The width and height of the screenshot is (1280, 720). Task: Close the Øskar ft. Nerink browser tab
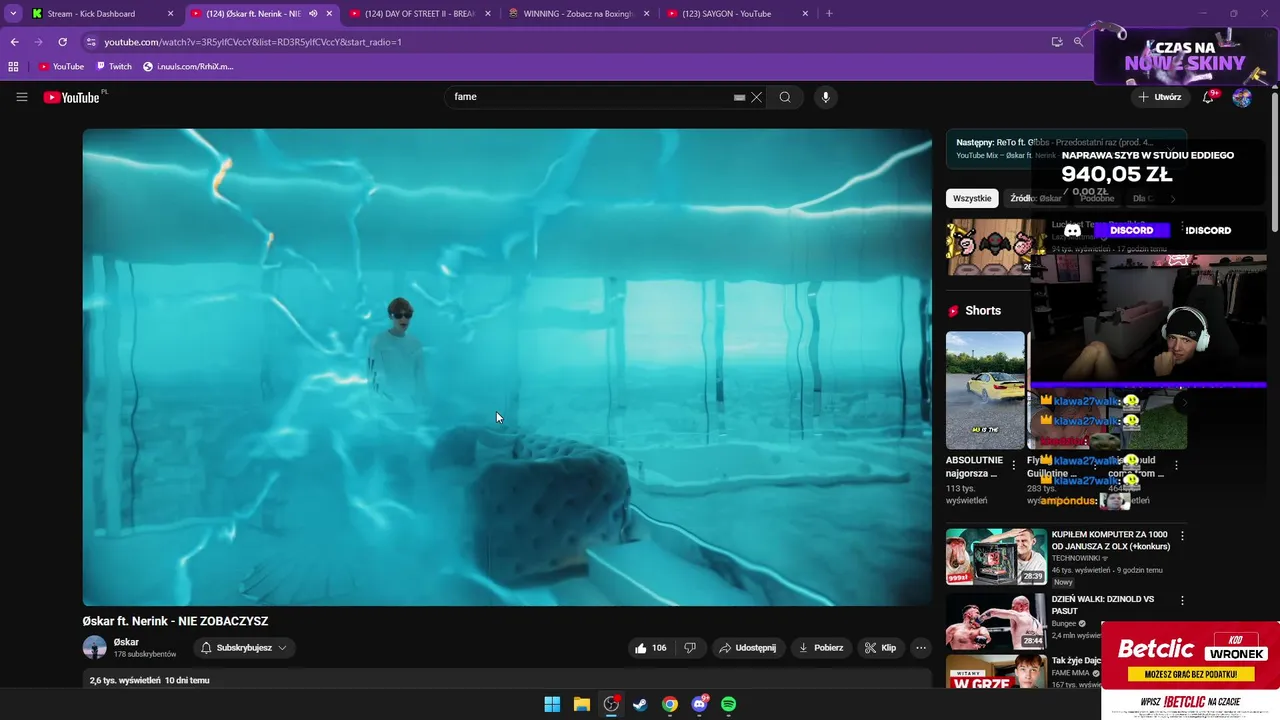point(329,14)
